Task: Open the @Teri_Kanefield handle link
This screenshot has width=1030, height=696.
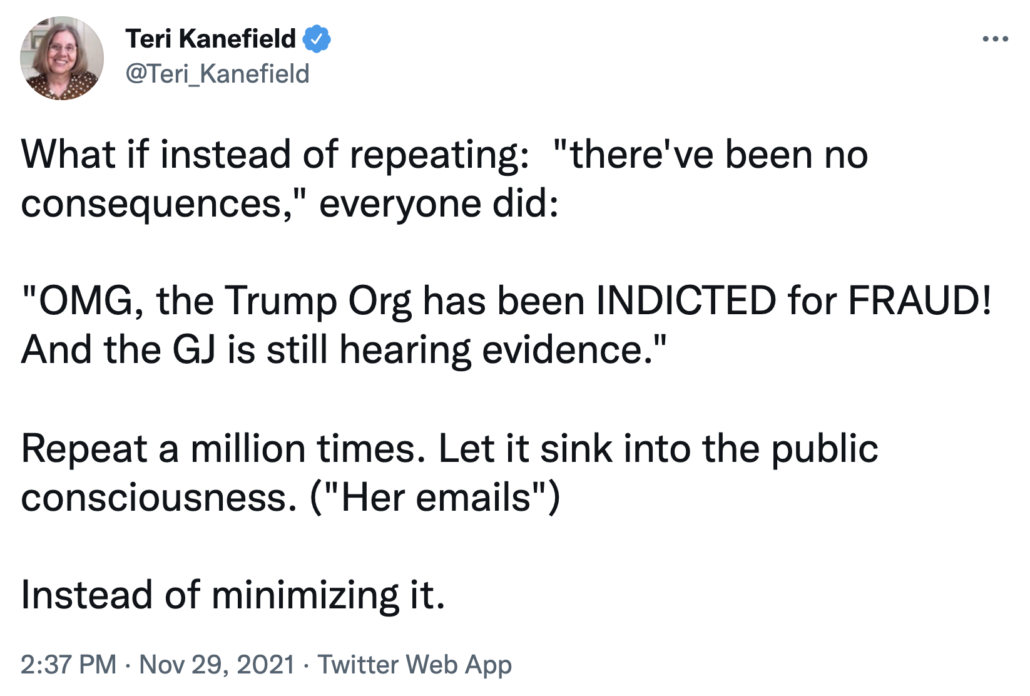Action: 217,74
